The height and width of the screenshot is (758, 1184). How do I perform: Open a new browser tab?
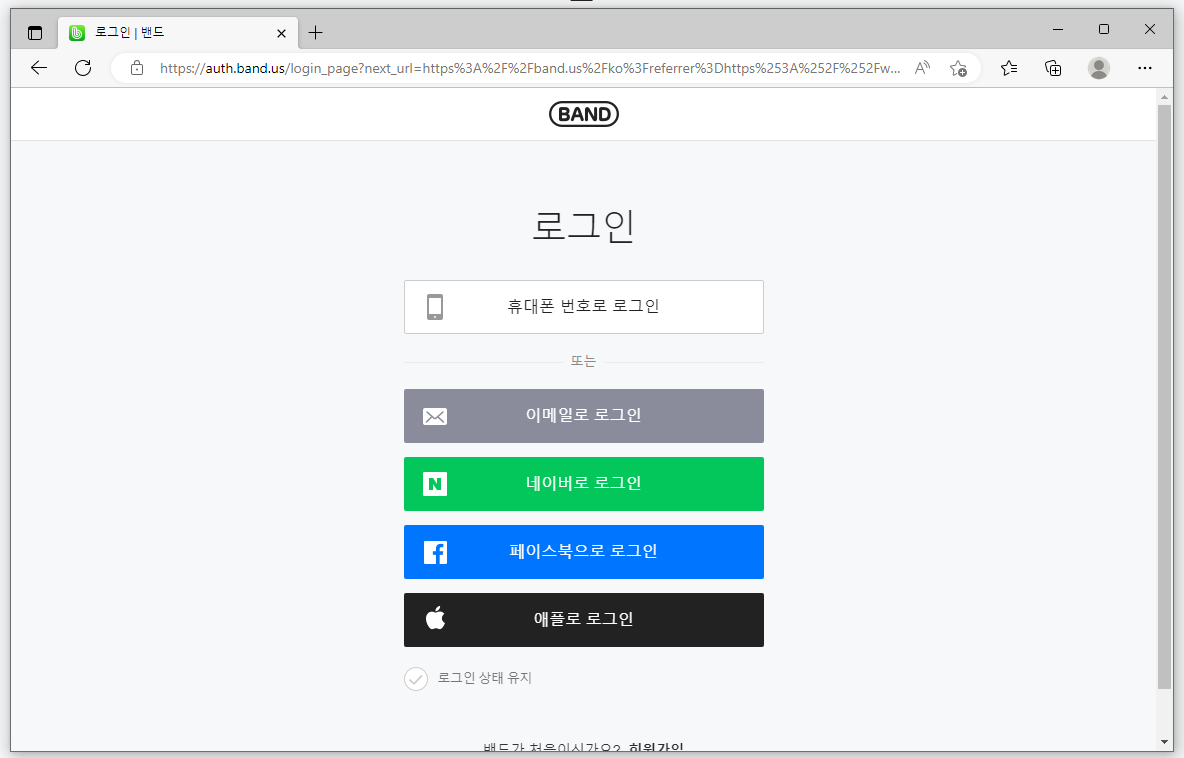point(316,32)
